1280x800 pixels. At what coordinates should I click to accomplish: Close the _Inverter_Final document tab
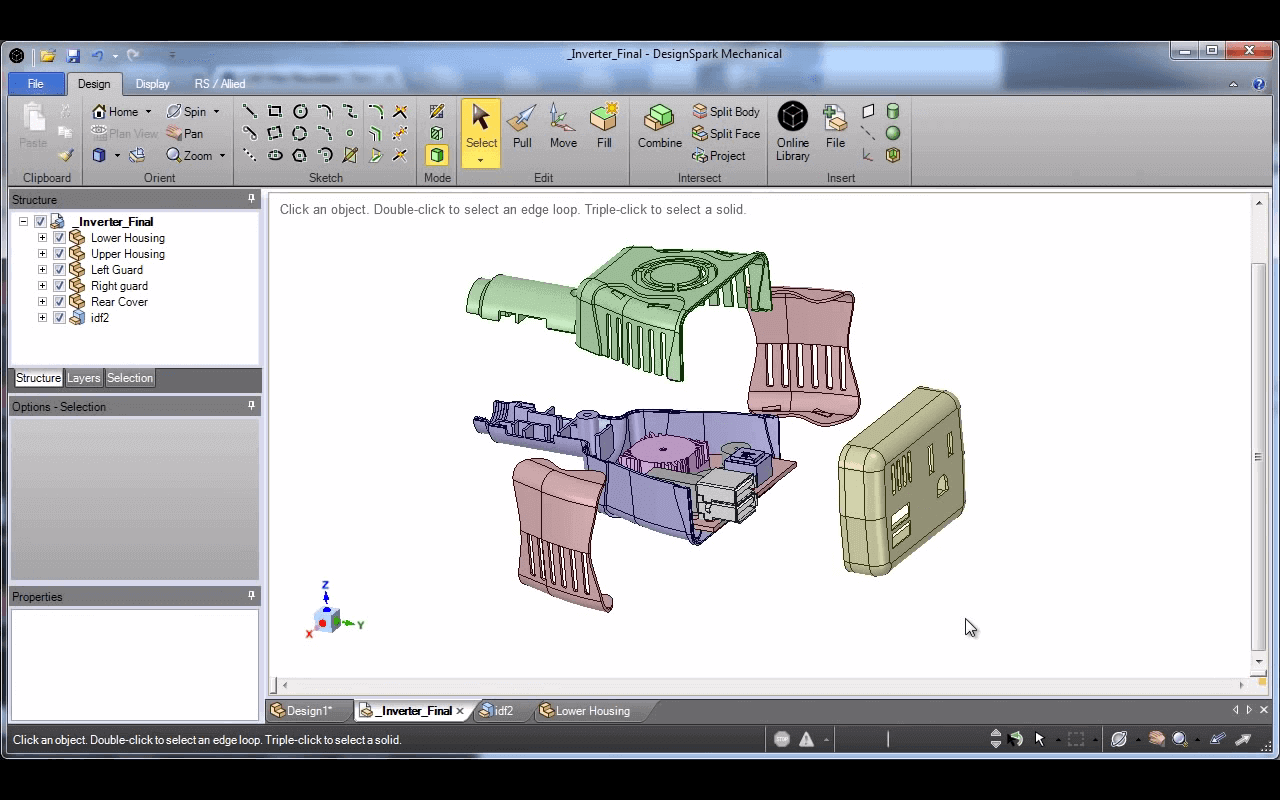460,711
